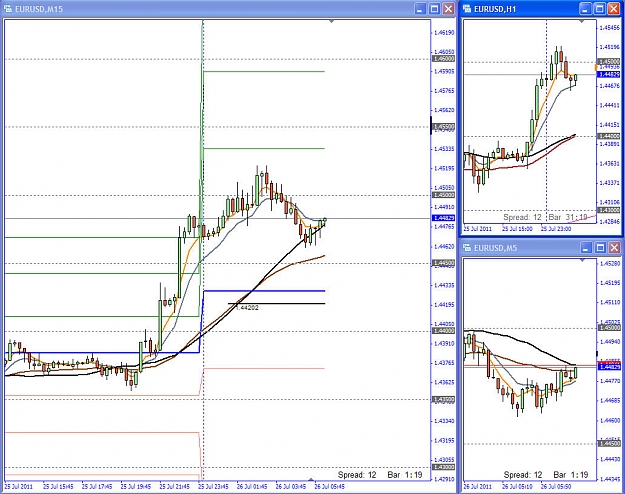Click the 26 Jul 05:45 label on M15 time axis
Screen dimensions: 625x494
coord(330,486)
